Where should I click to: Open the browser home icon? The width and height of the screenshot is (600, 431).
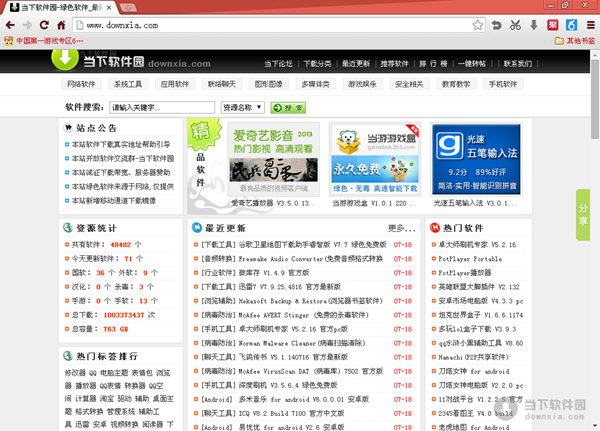[x=61, y=25]
